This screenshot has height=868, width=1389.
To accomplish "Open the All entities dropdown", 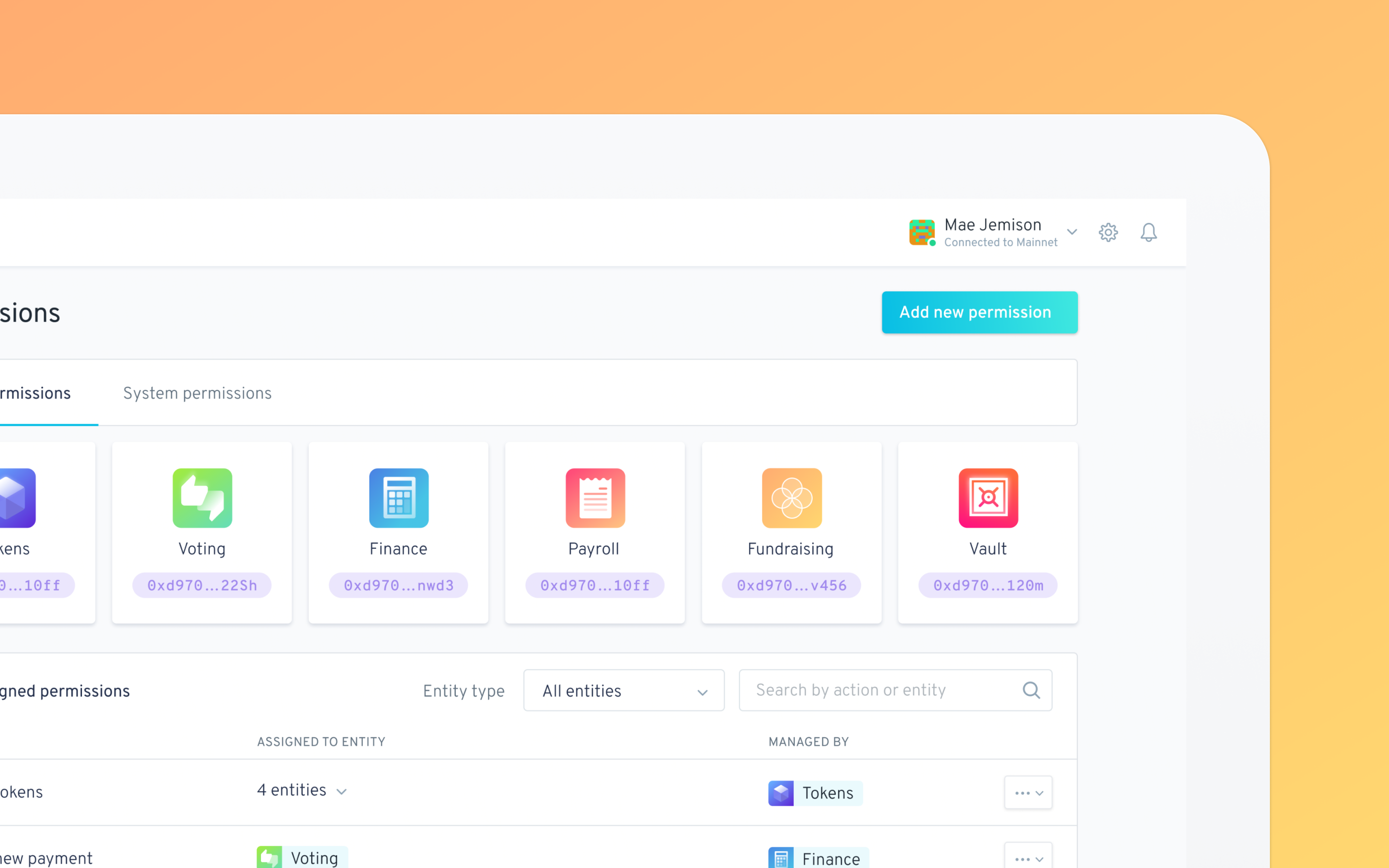I will point(623,691).
